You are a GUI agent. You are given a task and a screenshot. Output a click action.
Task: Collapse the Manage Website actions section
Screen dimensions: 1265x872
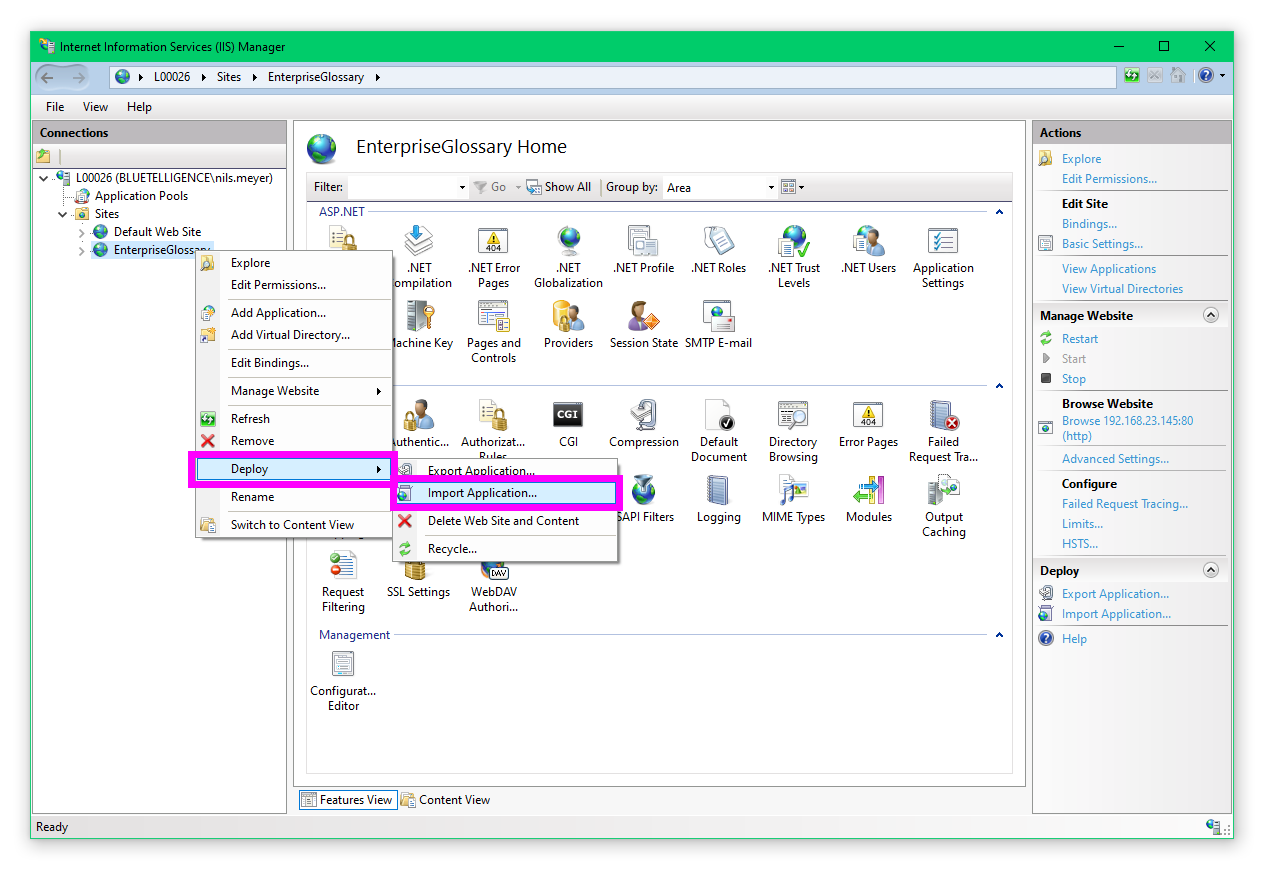(1211, 315)
